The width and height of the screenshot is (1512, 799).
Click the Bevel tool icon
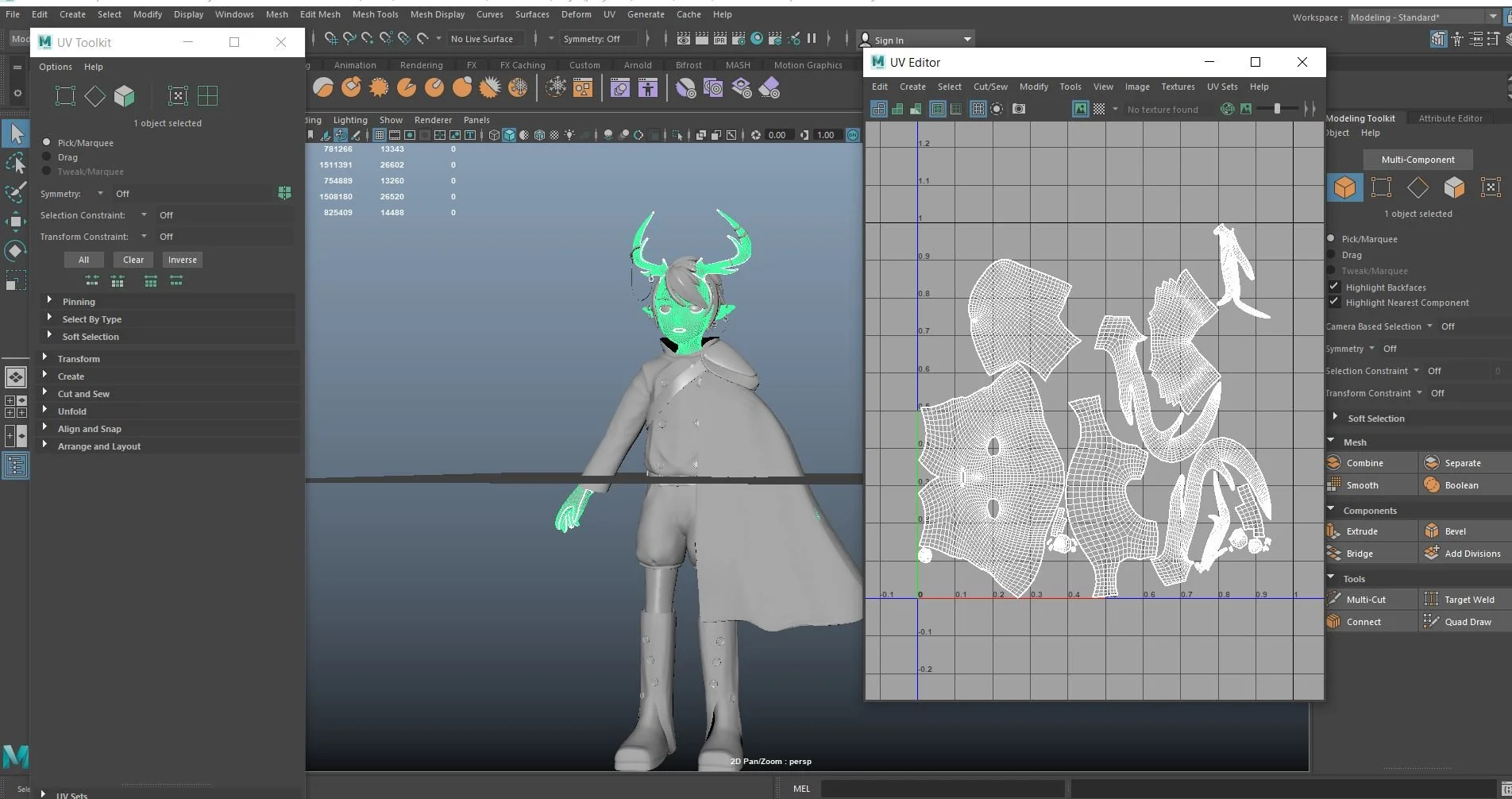coord(1432,531)
